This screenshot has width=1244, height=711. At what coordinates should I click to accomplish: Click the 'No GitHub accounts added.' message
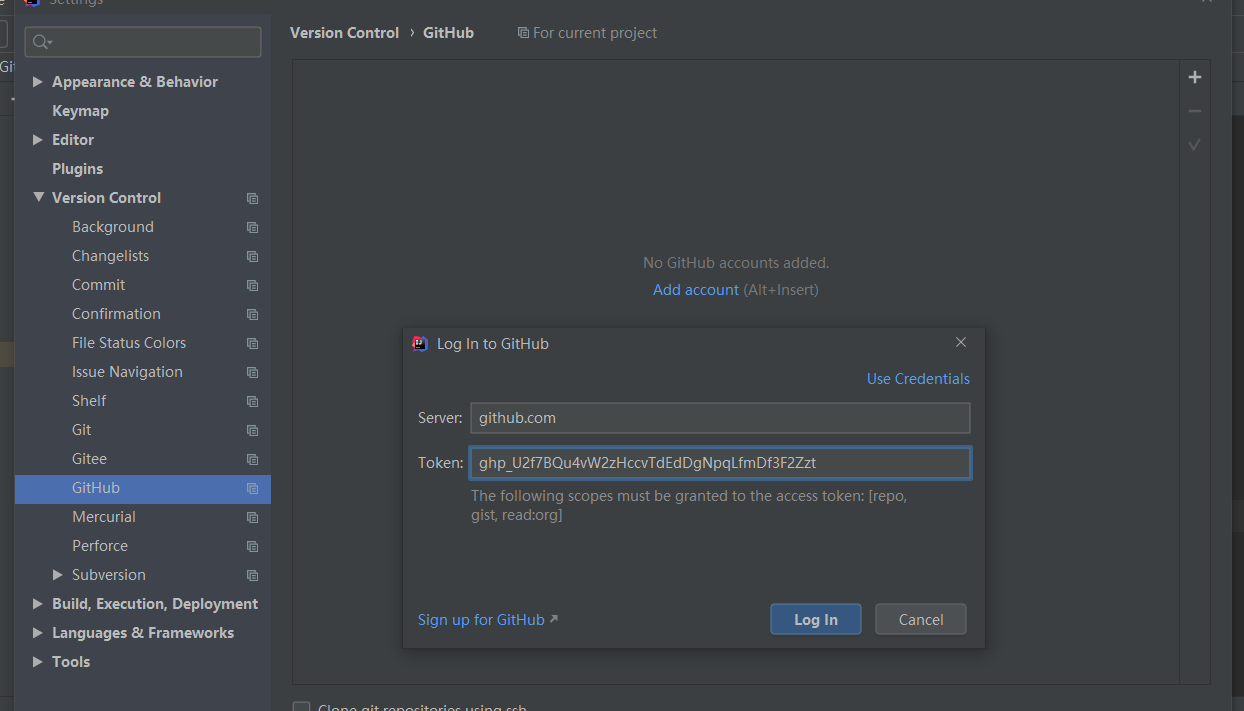pyautogui.click(x=736, y=263)
